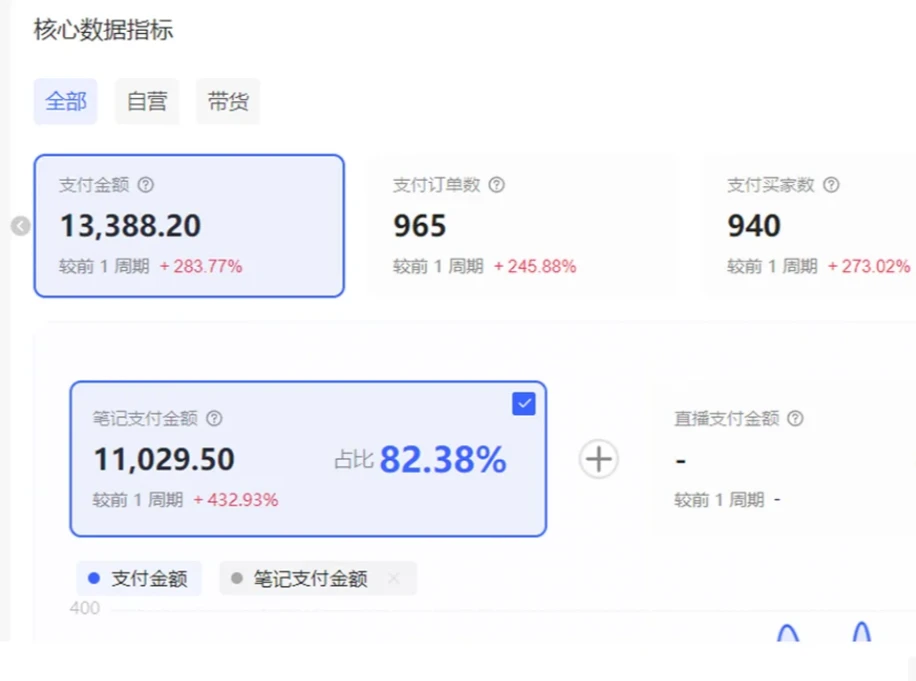916x681 pixels.
Task: Remove 笔记支付金额 legend tag with its X icon
Action: coord(394,578)
